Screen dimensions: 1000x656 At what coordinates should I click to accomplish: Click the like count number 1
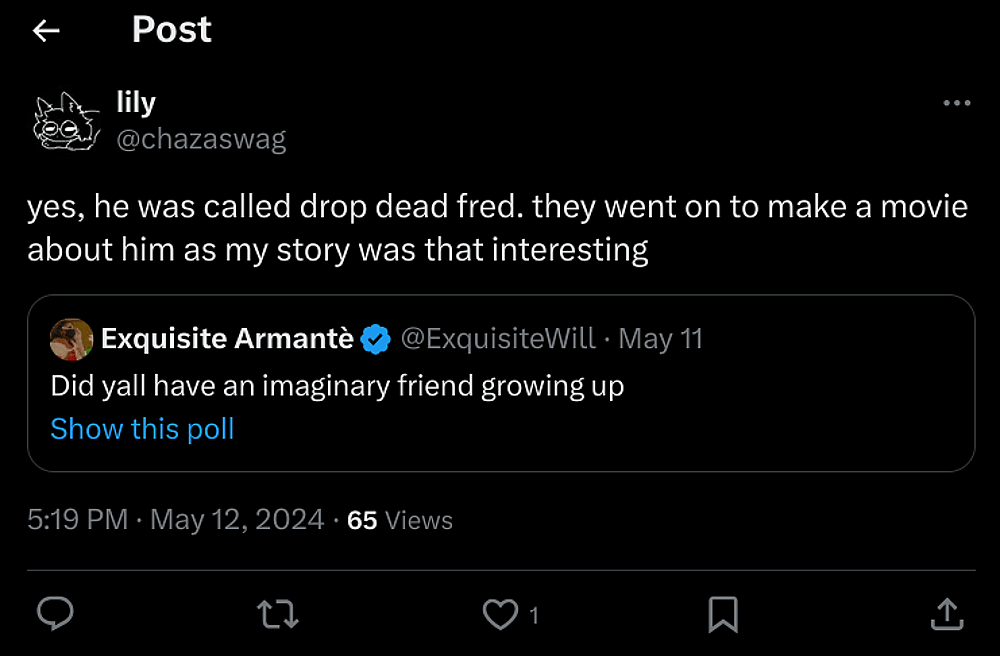click(x=534, y=615)
